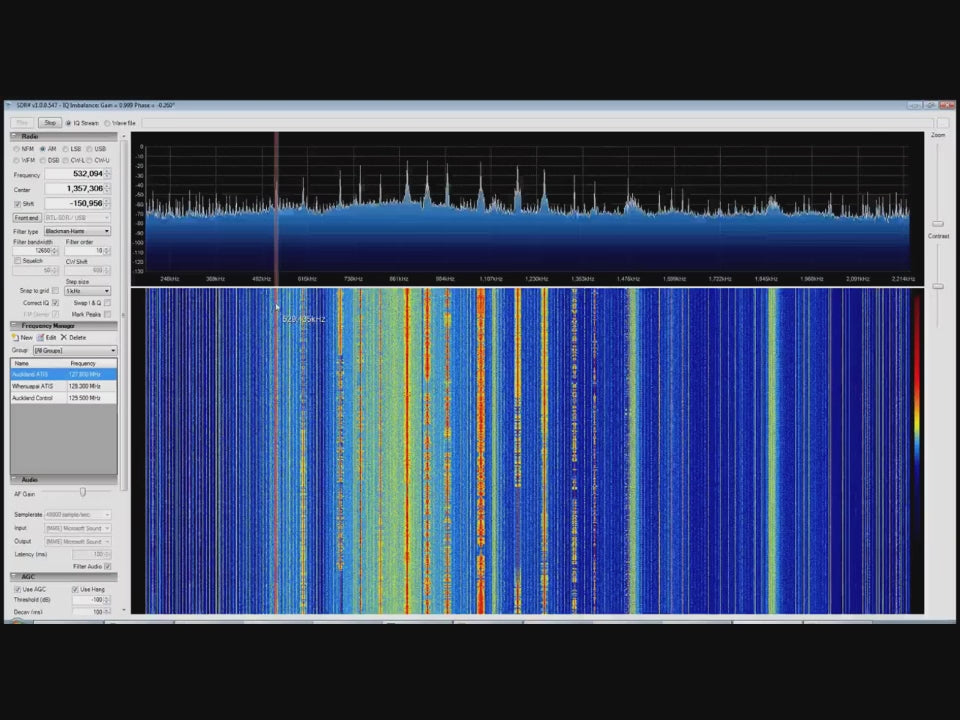Click the Frequency value field

pyautogui.click(x=75, y=174)
